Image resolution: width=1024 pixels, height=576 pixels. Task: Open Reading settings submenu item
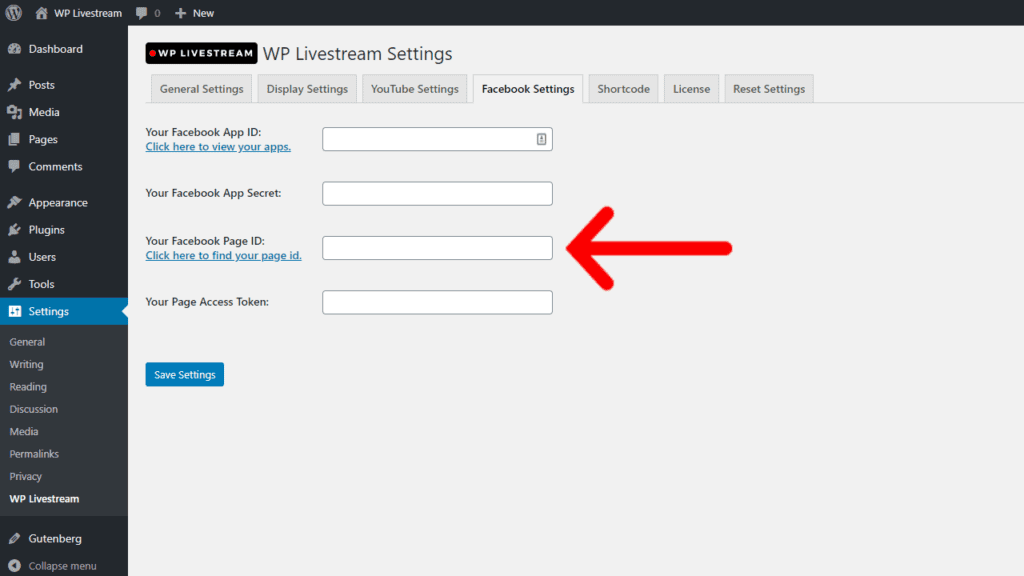(28, 387)
